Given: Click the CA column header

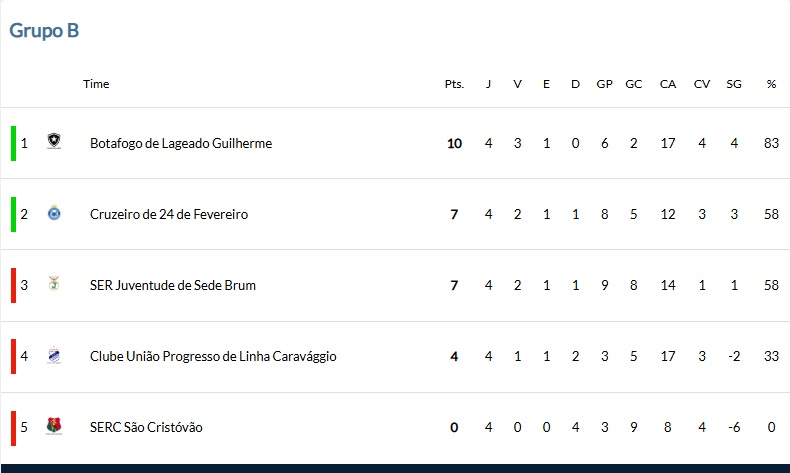Looking at the screenshot, I should [668, 84].
